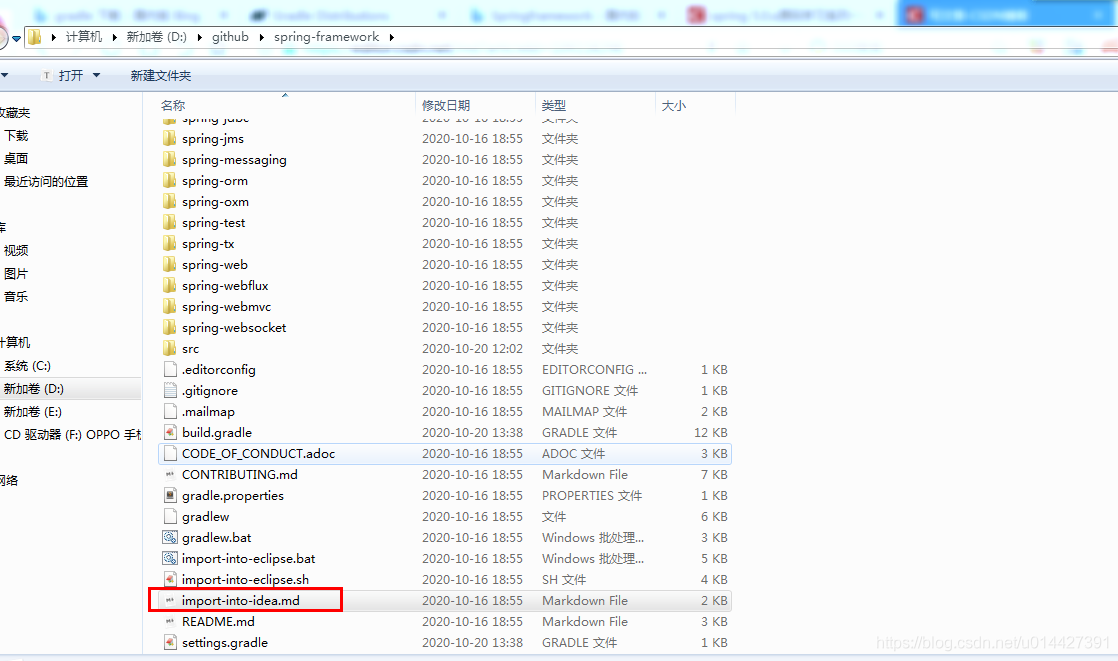This screenshot has width=1118, height=661.
Task: Select the settings.gradle file name
Action: (x=225, y=642)
